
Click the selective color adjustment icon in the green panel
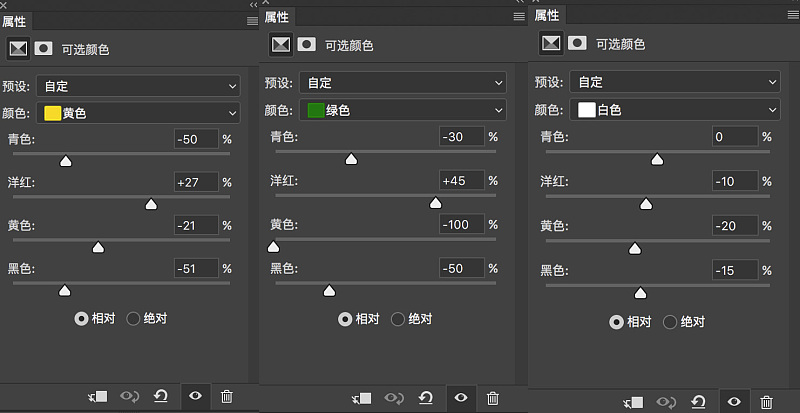[x=281, y=44]
